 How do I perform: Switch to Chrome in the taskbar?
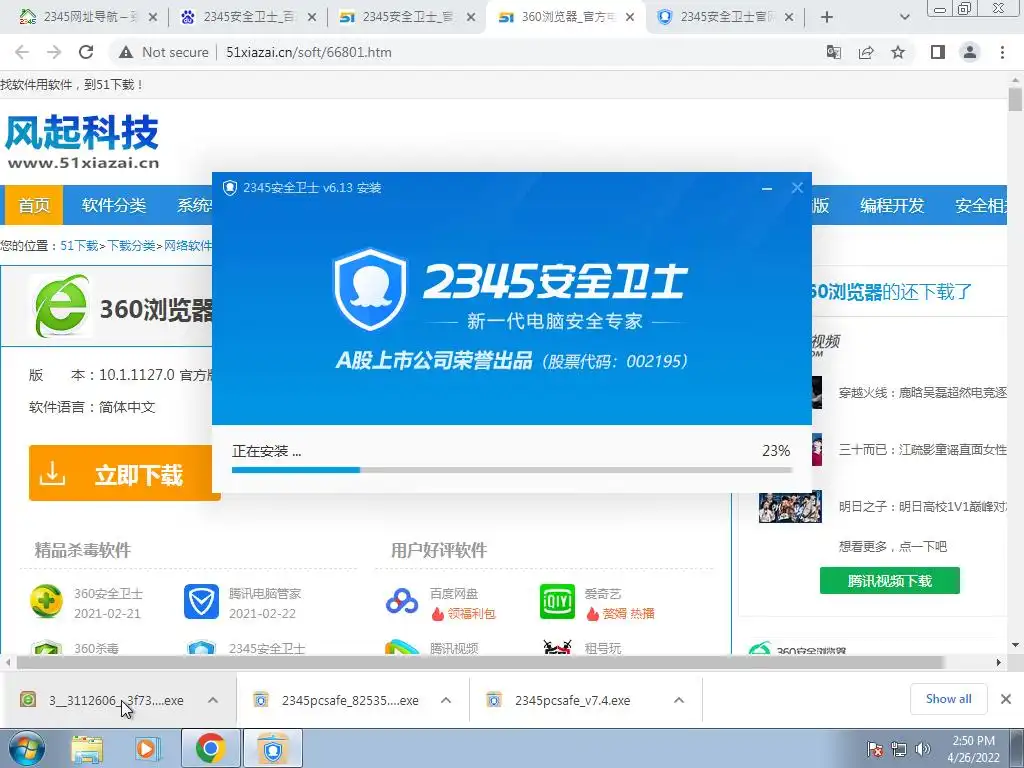(x=210, y=749)
